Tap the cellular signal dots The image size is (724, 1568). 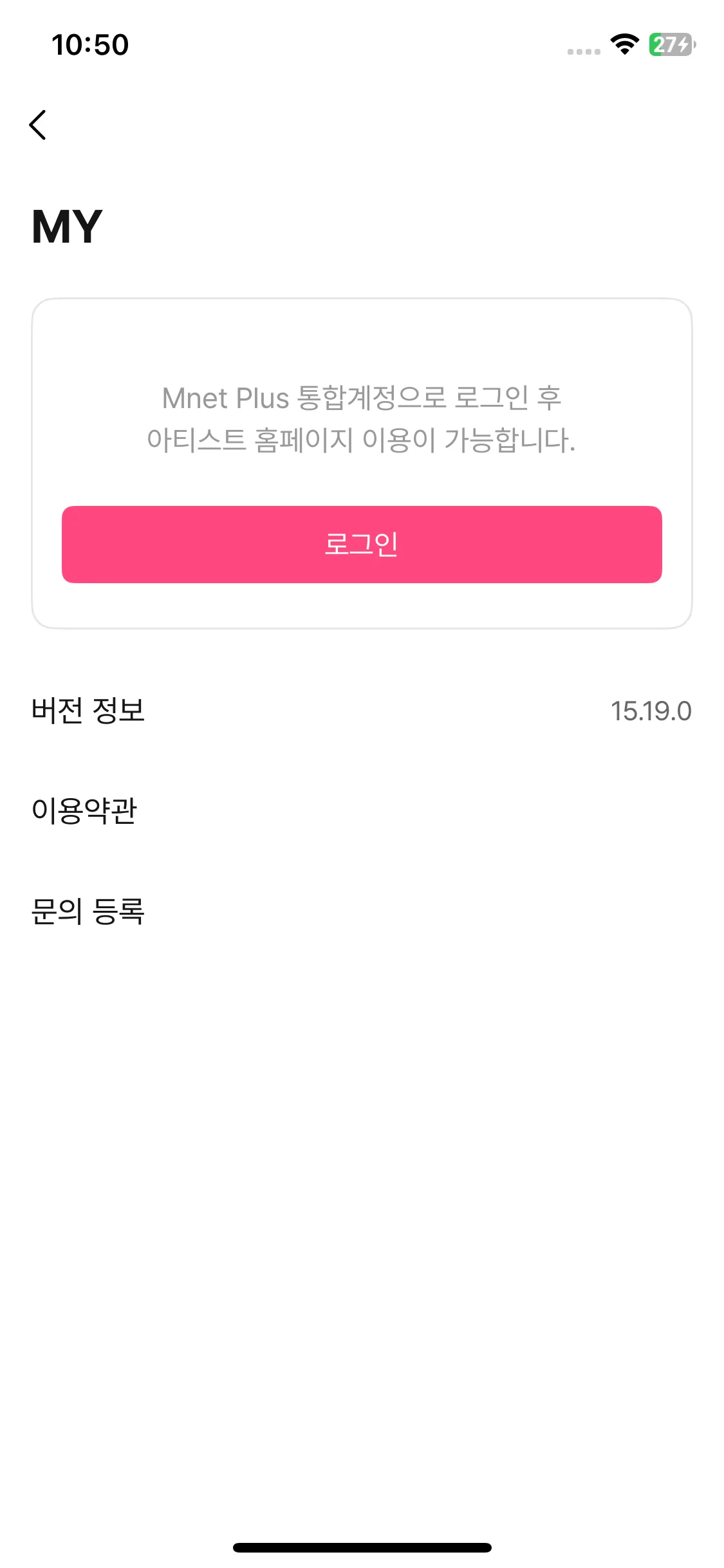(584, 51)
